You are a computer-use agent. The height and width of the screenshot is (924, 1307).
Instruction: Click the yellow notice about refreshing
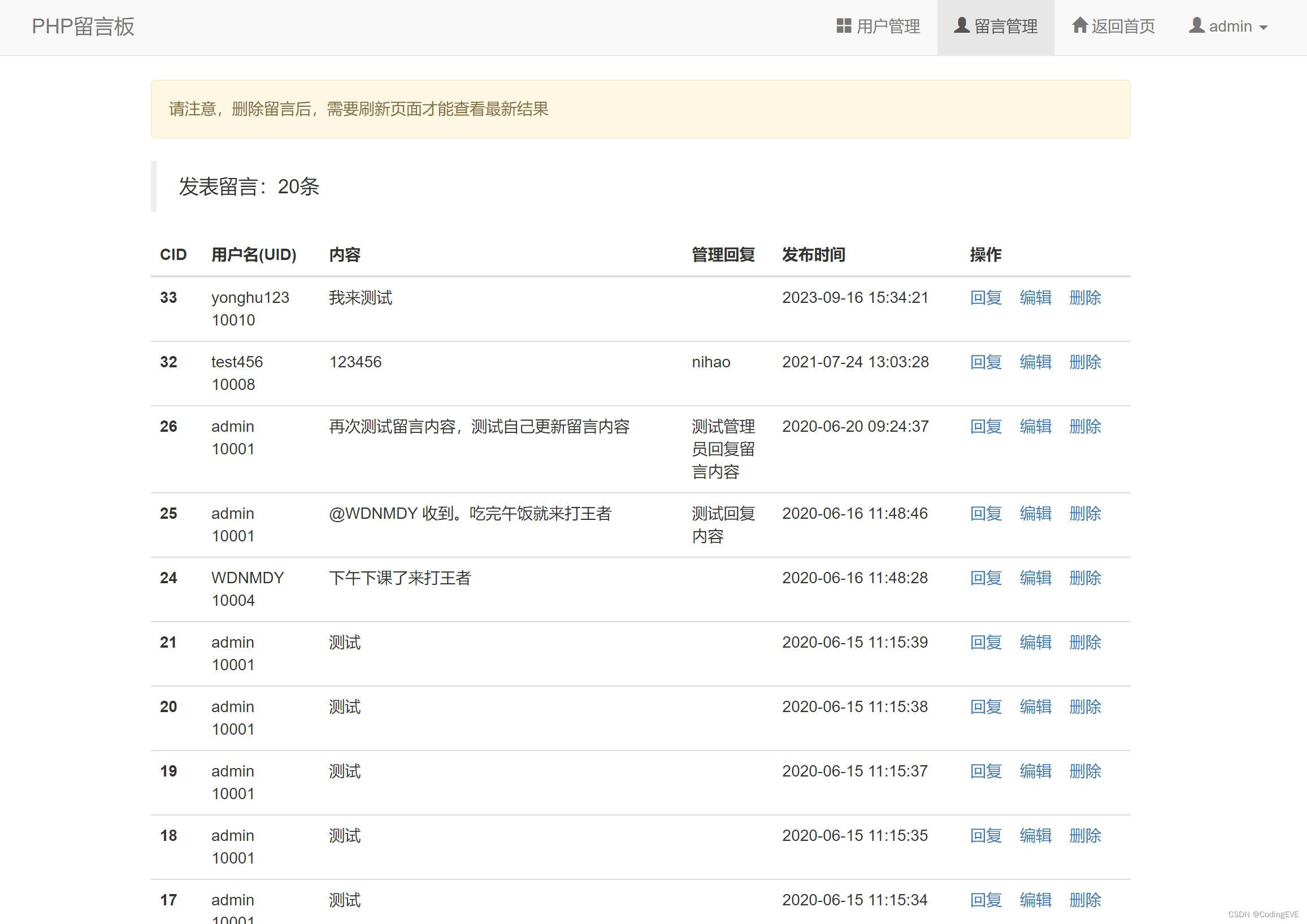(x=640, y=109)
